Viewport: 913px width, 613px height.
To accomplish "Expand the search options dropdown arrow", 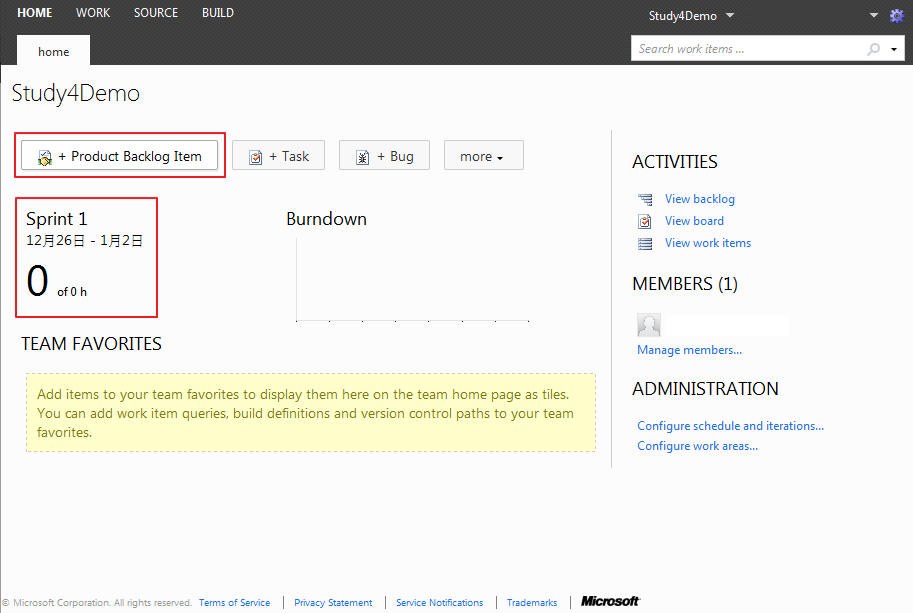I will point(894,49).
